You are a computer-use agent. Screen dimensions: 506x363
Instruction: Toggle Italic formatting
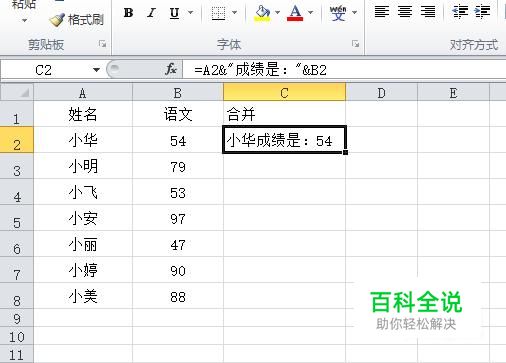(152, 13)
